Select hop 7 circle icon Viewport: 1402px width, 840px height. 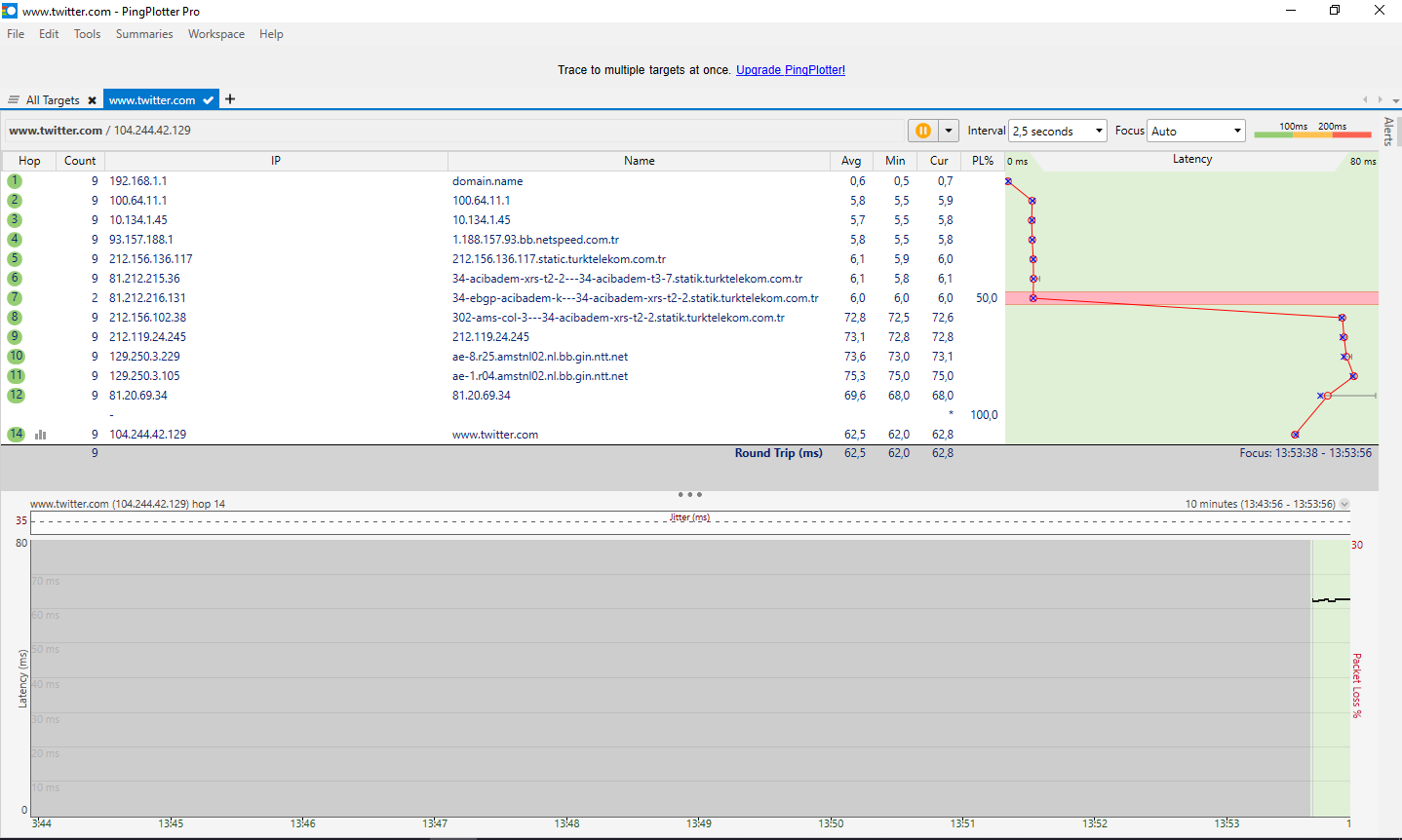click(x=15, y=298)
